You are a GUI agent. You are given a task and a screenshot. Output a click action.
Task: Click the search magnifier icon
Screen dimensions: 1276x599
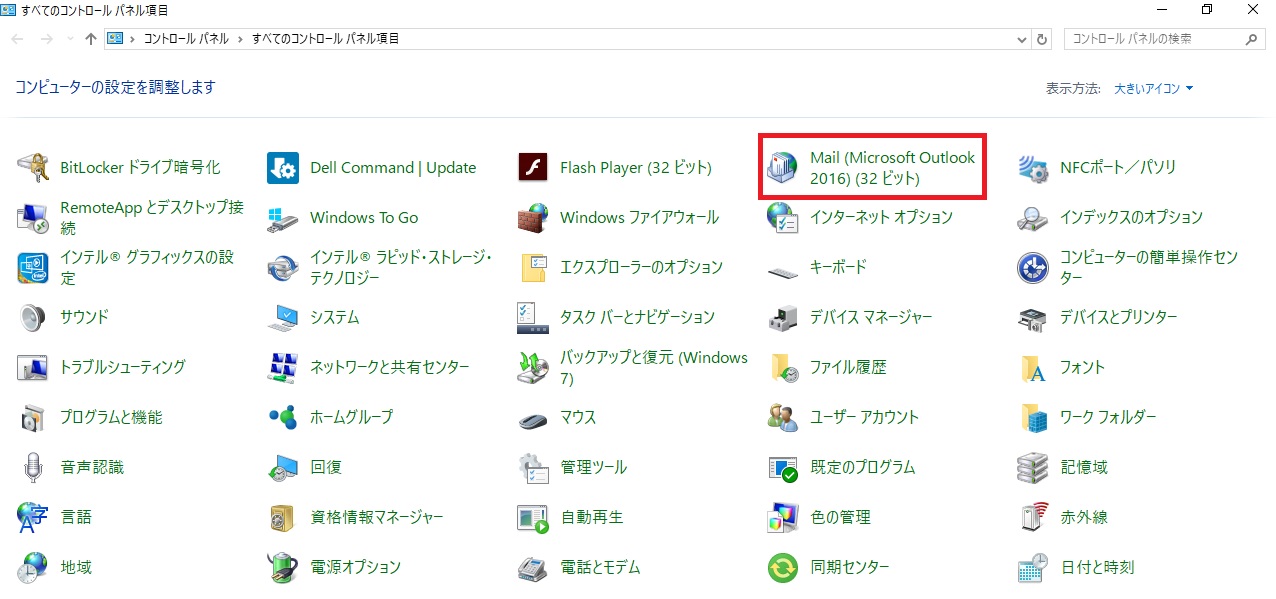tap(1253, 39)
